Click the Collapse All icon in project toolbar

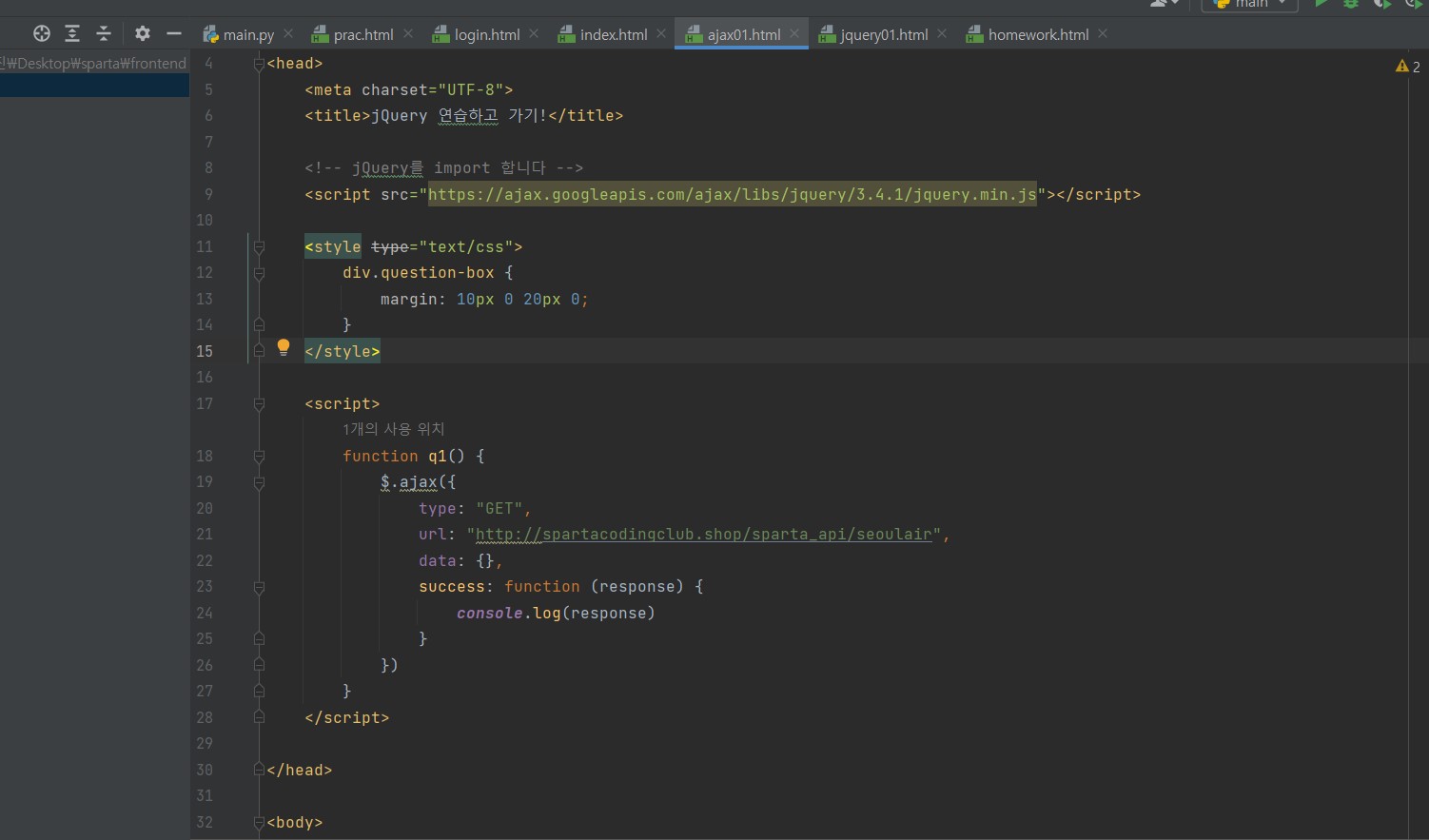point(104,34)
